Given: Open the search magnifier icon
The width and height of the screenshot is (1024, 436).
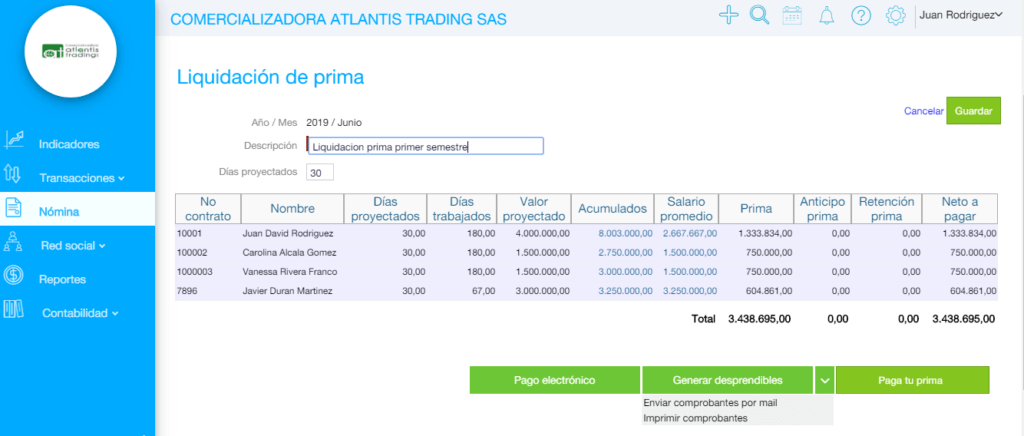Looking at the screenshot, I should [760, 15].
